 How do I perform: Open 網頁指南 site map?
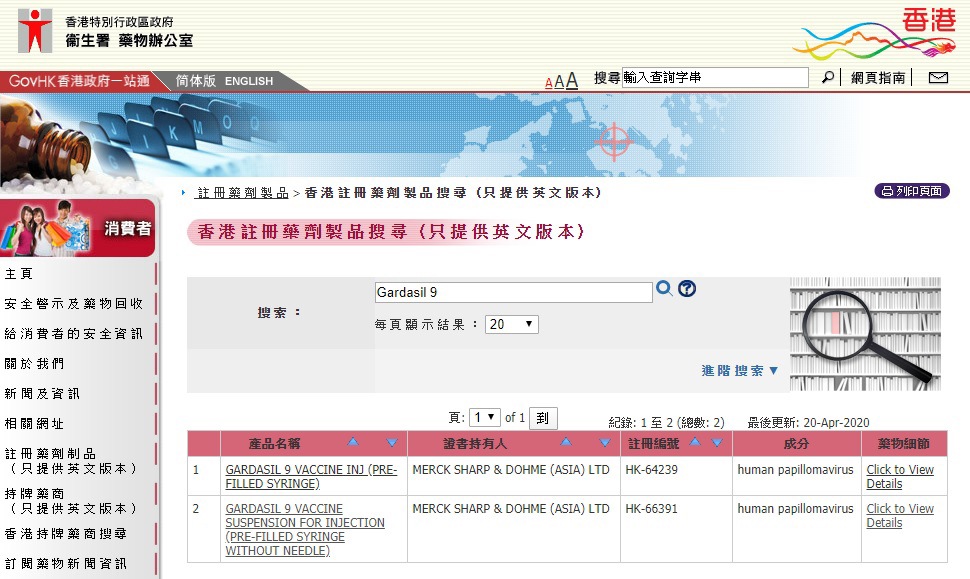[x=878, y=78]
